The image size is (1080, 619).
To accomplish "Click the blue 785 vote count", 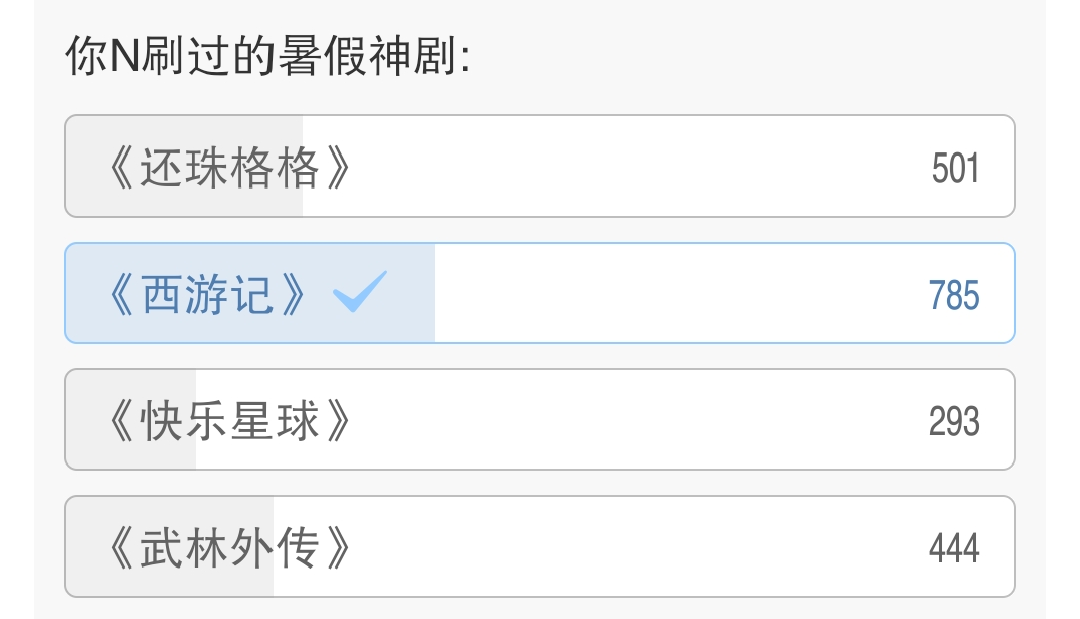I will [x=953, y=296].
